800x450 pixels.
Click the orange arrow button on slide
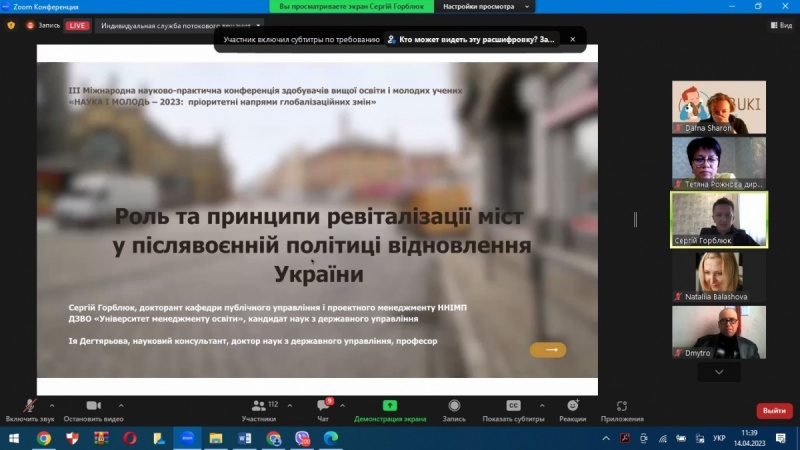point(547,350)
